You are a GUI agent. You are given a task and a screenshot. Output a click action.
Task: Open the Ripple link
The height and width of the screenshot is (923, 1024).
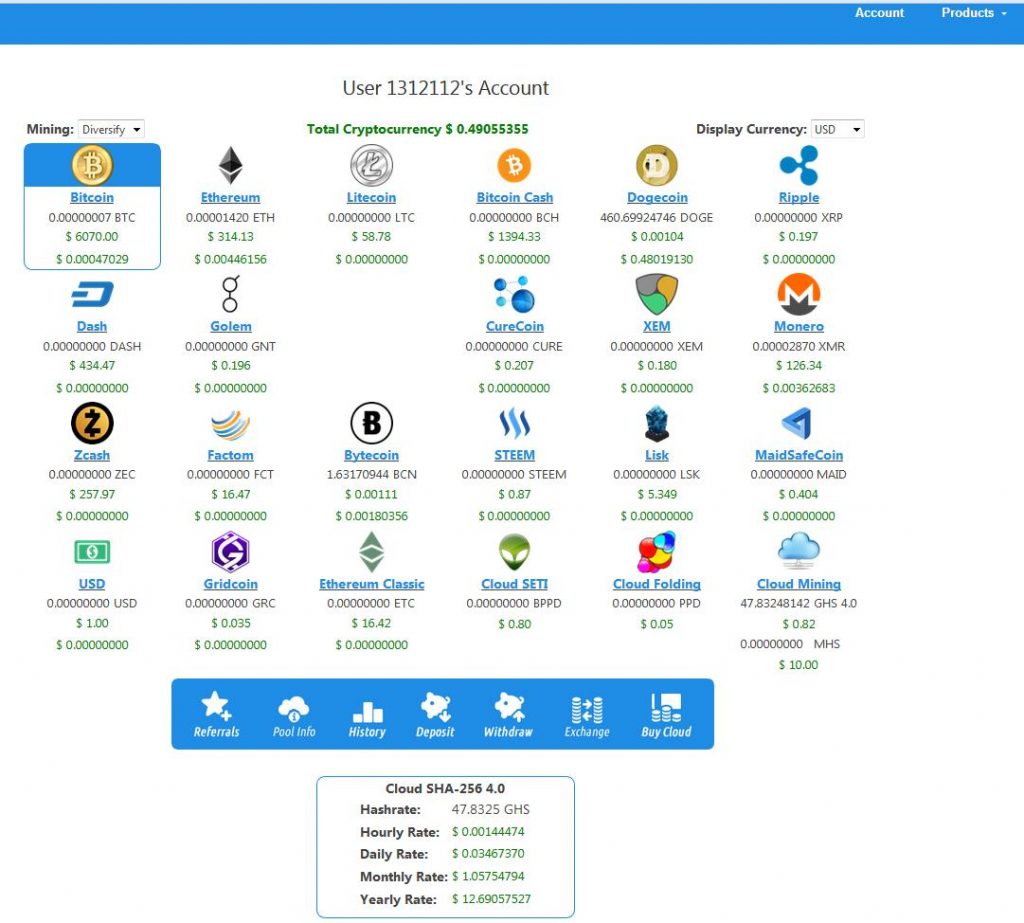[x=799, y=197]
